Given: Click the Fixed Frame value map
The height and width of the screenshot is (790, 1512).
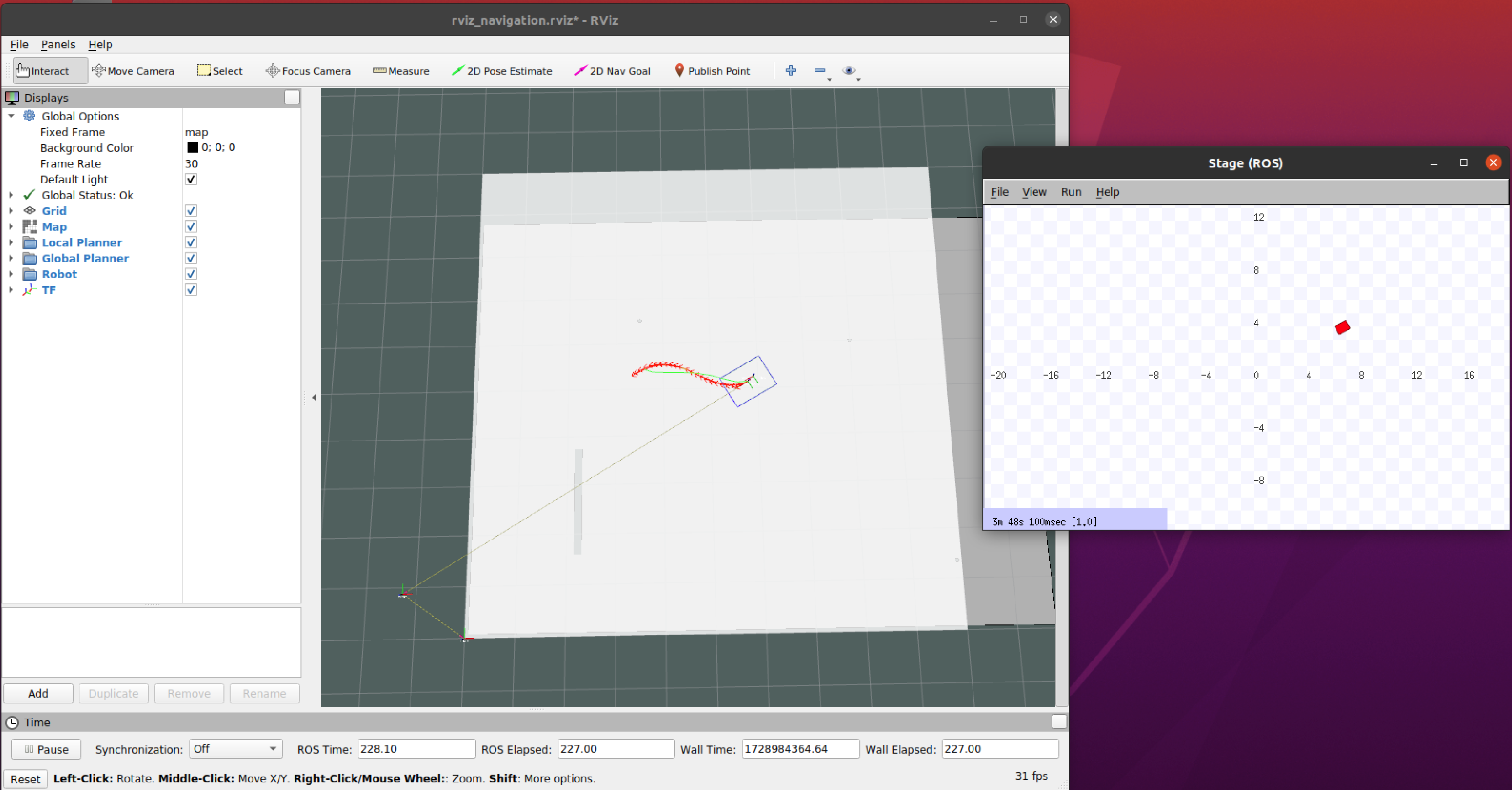Looking at the screenshot, I should tap(197, 132).
